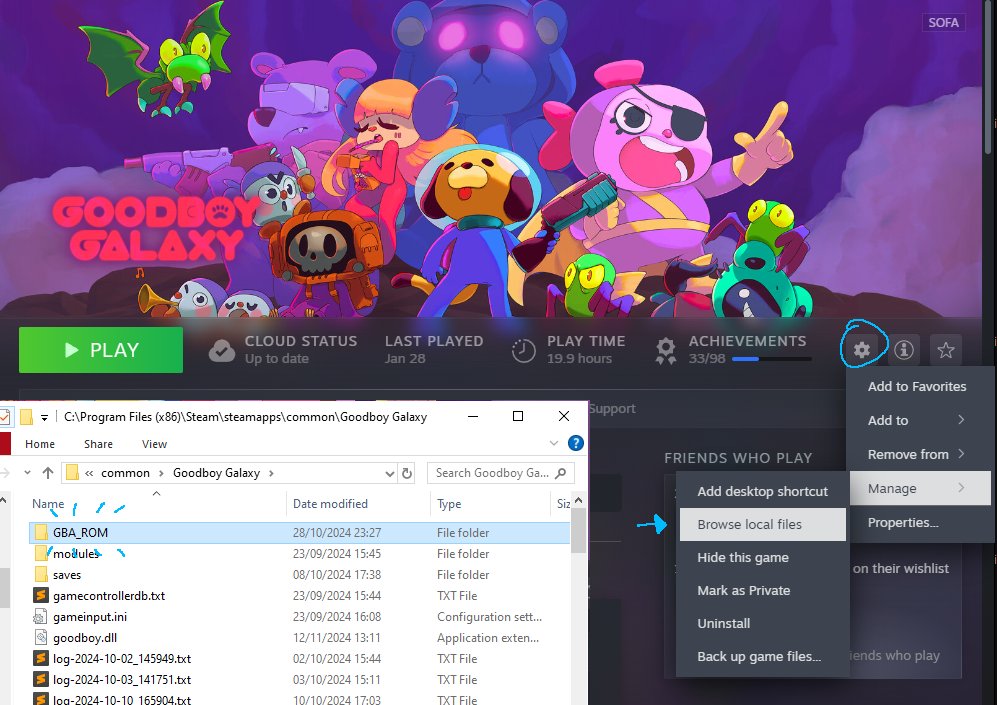This screenshot has height=705, width=997.
Task: Click the gamecontrollerdb.txt file icon
Action: pos(41,596)
